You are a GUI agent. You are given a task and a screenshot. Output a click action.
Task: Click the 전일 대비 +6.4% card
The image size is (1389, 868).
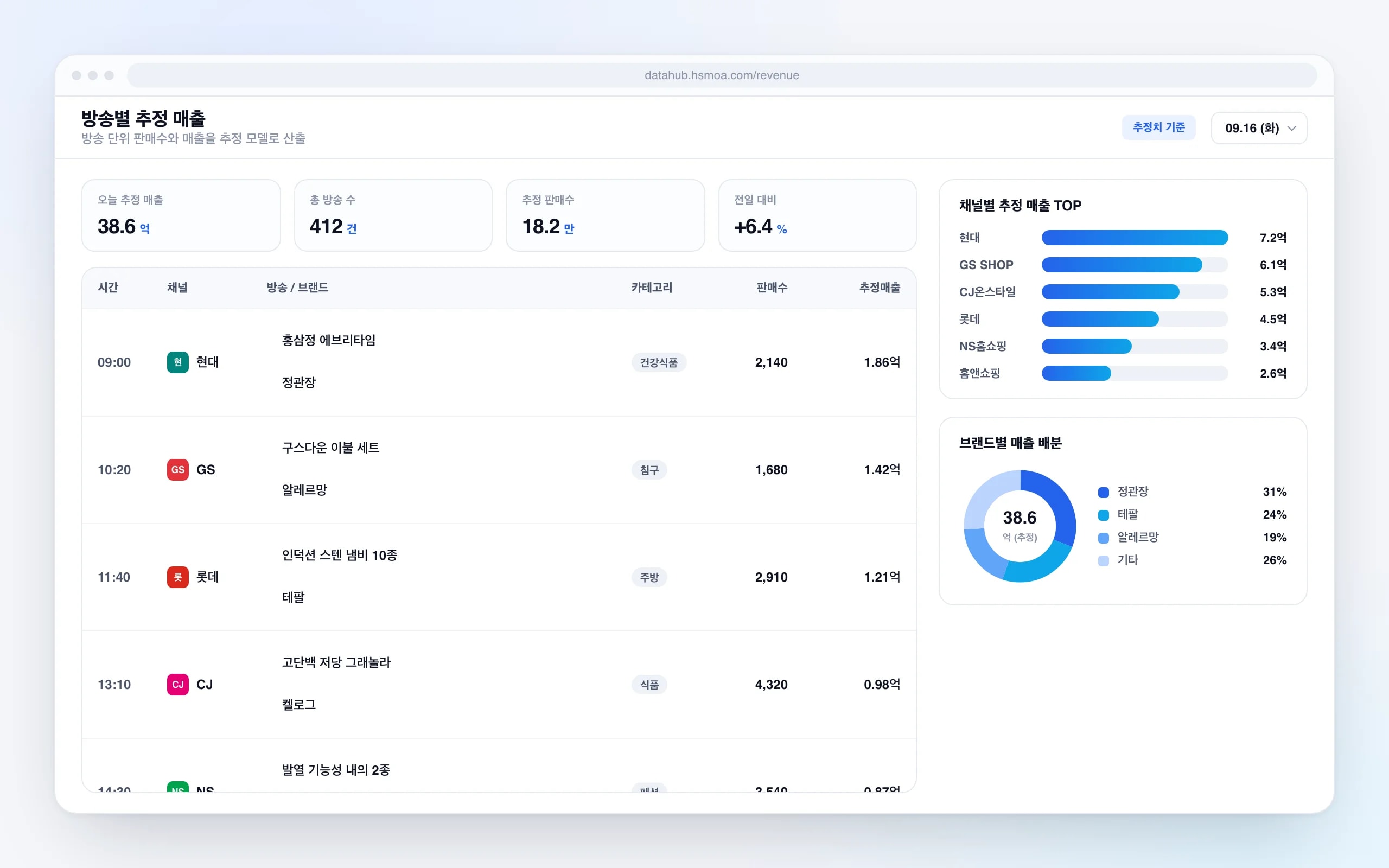[817, 215]
